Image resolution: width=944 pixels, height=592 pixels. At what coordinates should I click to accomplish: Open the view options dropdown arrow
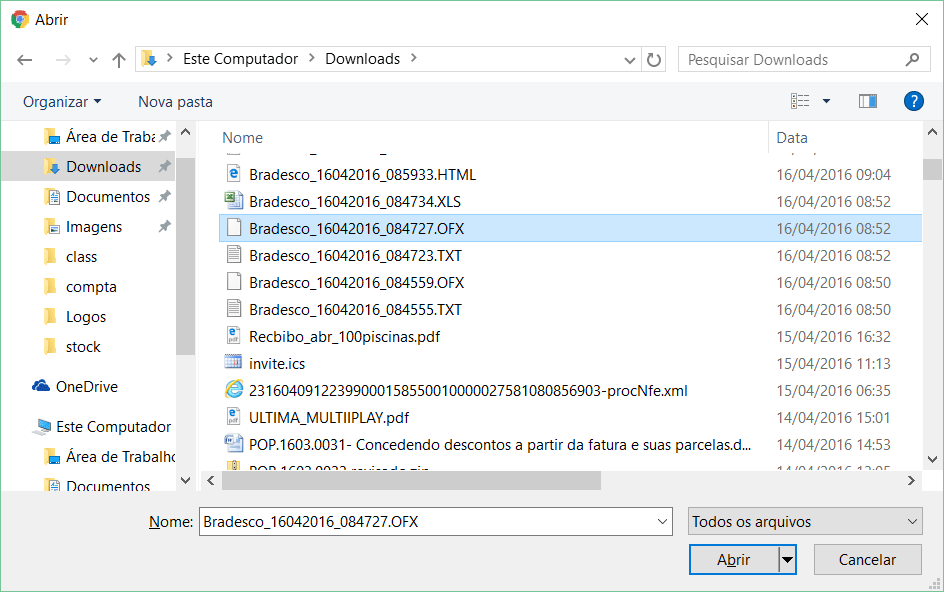point(827,101)
